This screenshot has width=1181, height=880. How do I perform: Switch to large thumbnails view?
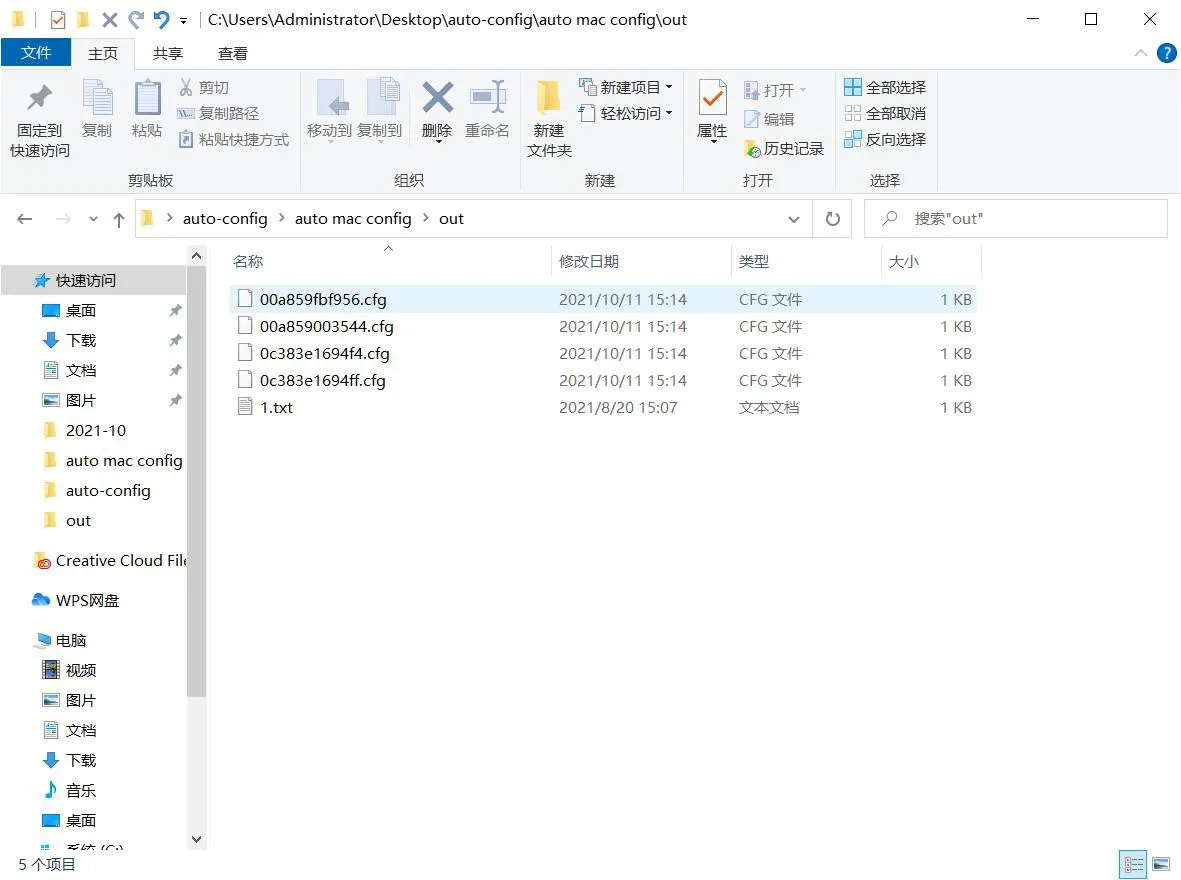coord(1161,864)
